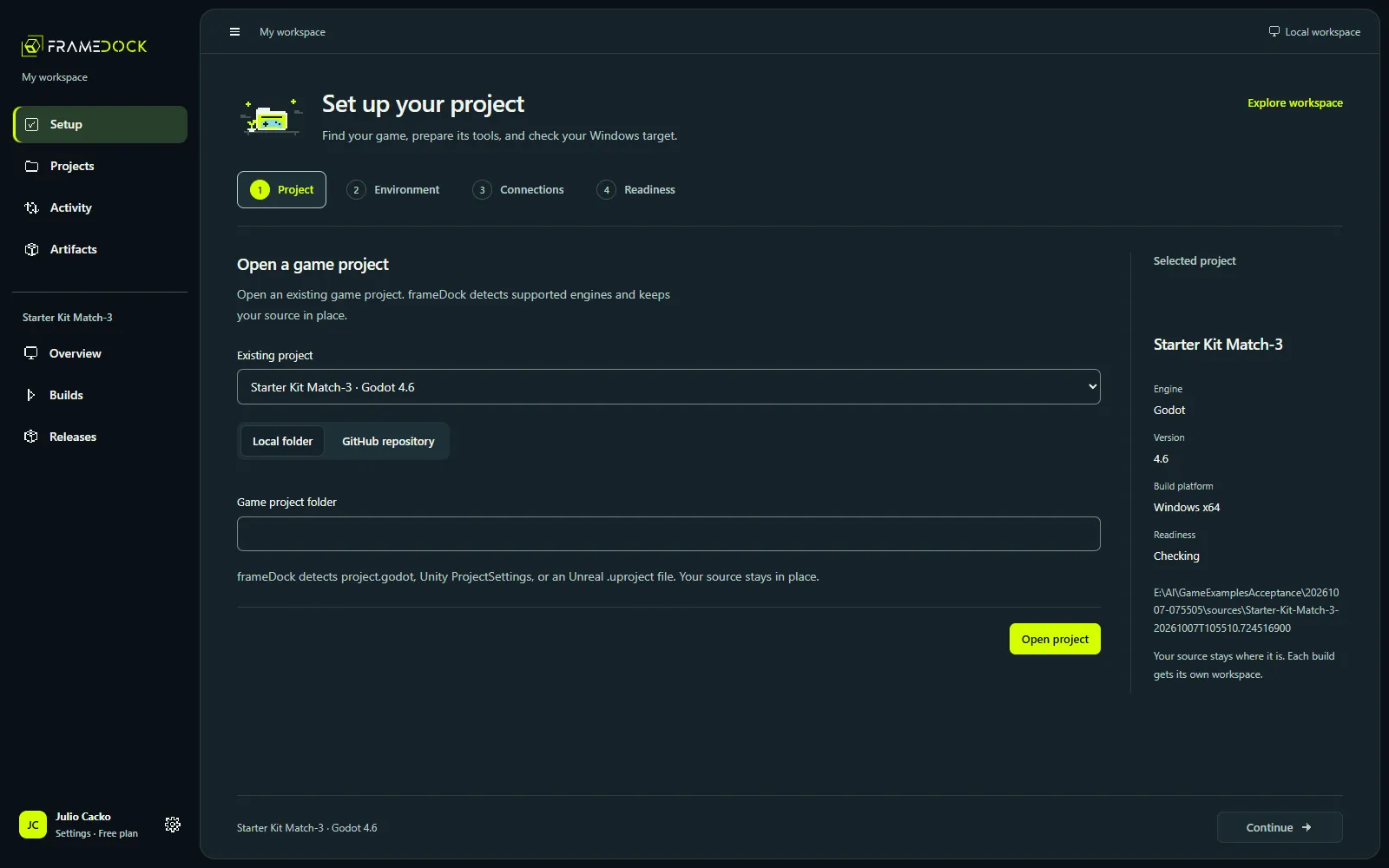Click the JC user avatar
The height and width of the screenshot is (868, 1389).
(33, 825)
